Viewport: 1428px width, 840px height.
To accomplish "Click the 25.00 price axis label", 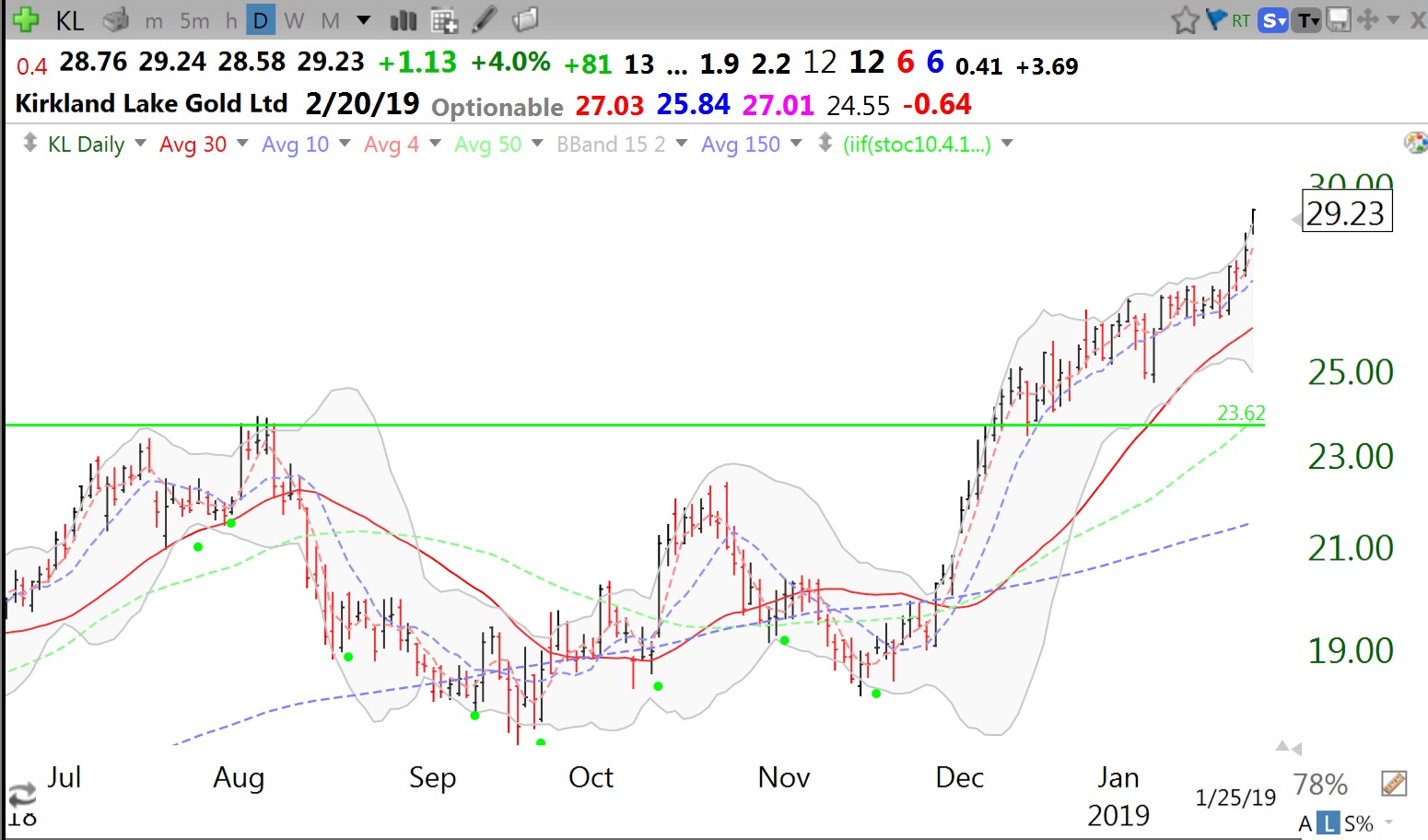I will coord(1351,372).
